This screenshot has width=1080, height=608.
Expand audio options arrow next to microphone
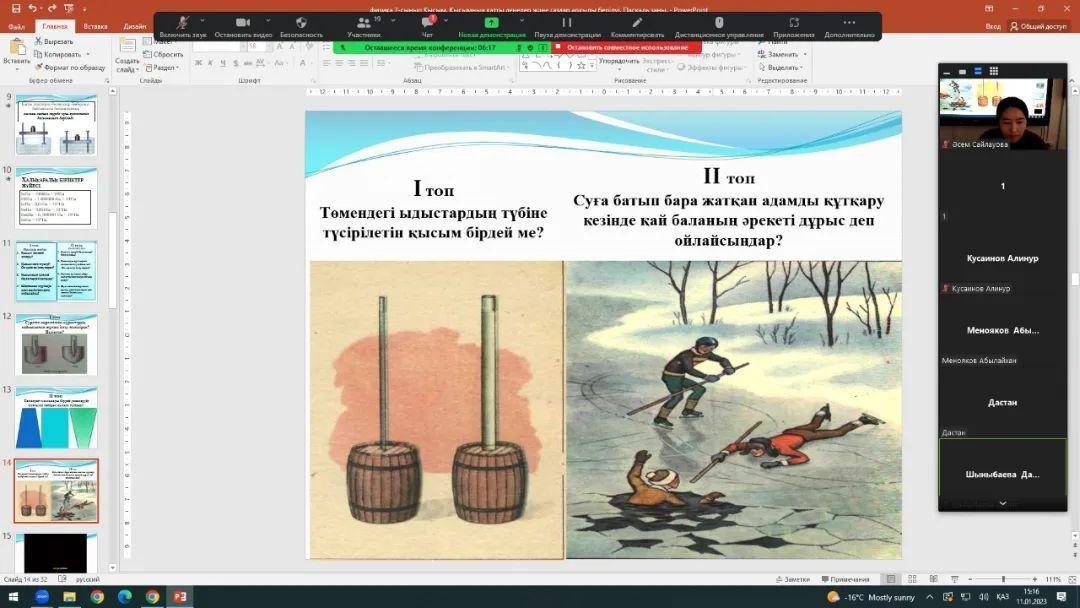pos(202,21)
